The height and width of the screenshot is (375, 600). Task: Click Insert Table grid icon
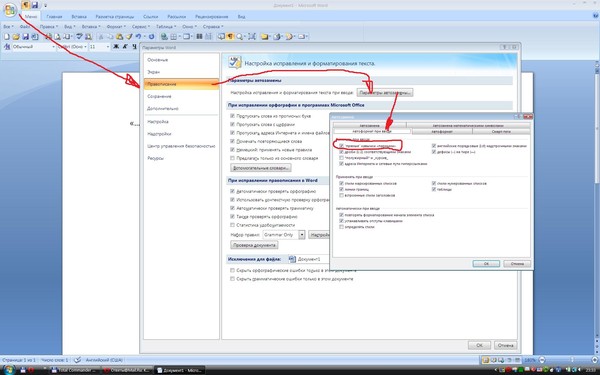174,37
